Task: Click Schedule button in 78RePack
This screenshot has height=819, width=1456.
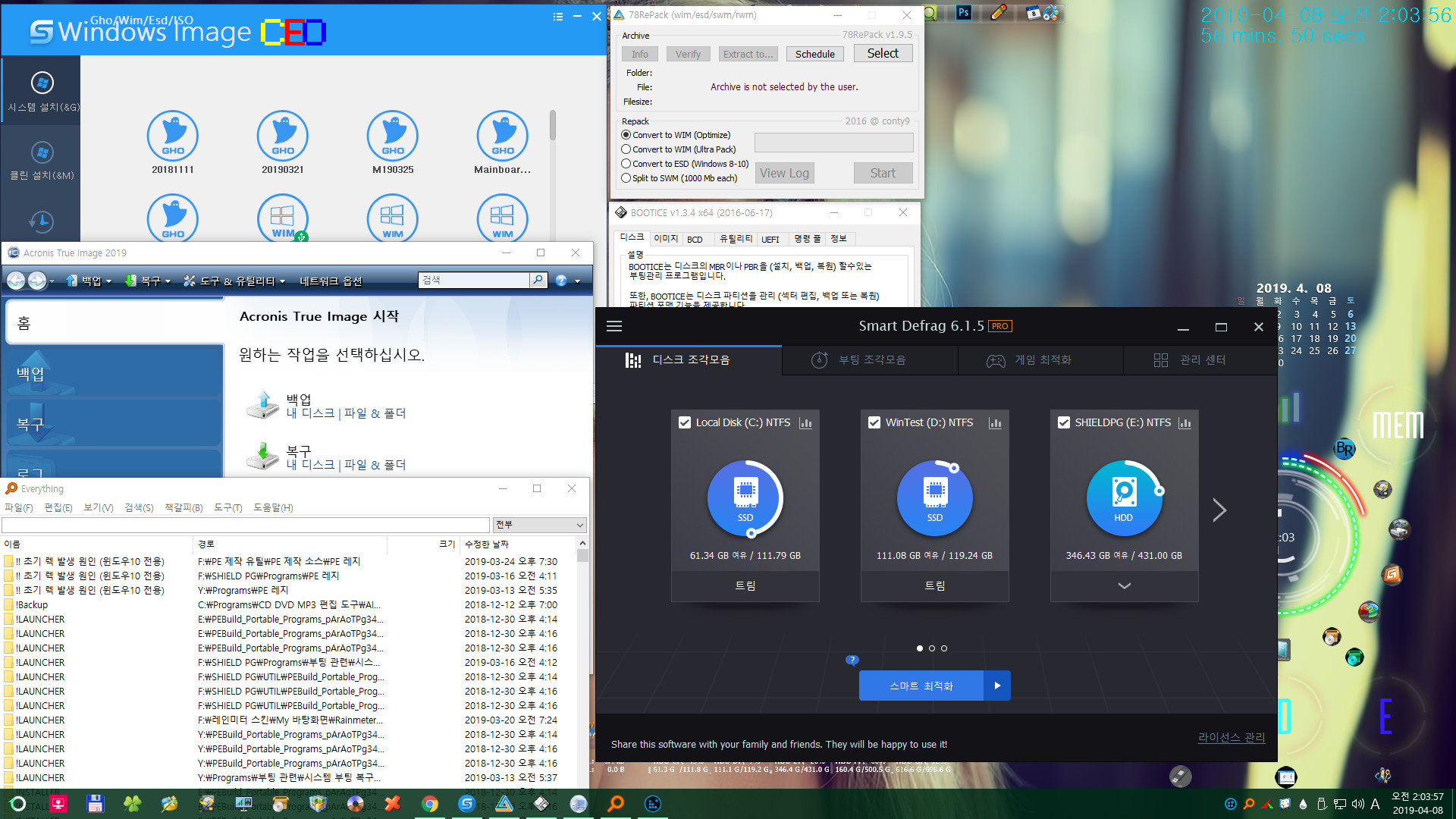Action: point(815,54)
